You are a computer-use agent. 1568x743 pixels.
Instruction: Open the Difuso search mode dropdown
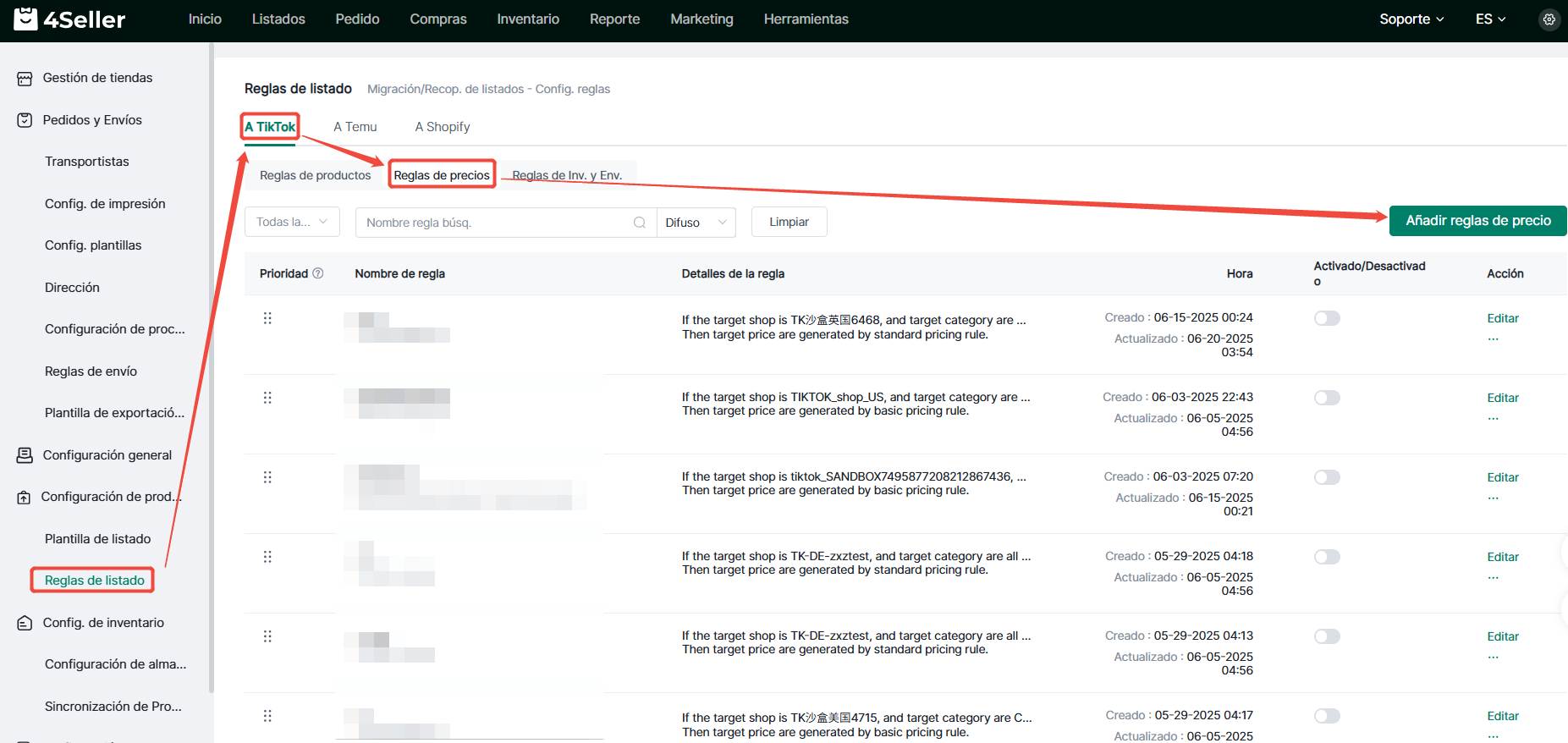(x=696, y=223)
